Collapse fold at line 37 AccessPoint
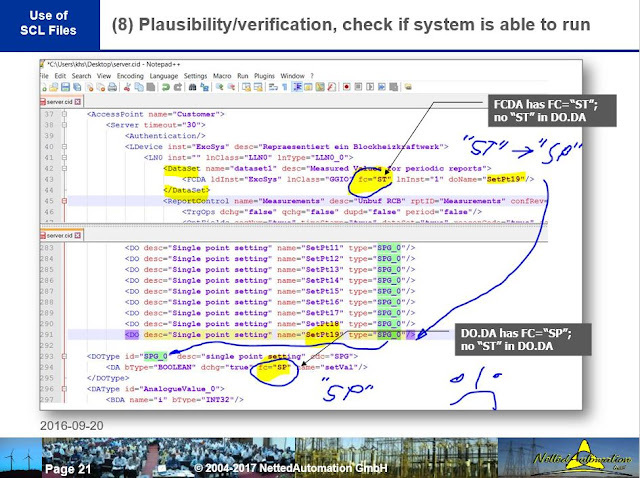This screenshot has width=640, height=478. (64, 114)
